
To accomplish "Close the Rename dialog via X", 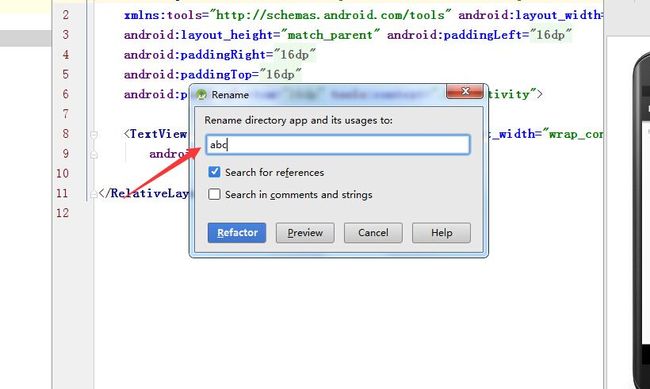I will click(465, 91).
